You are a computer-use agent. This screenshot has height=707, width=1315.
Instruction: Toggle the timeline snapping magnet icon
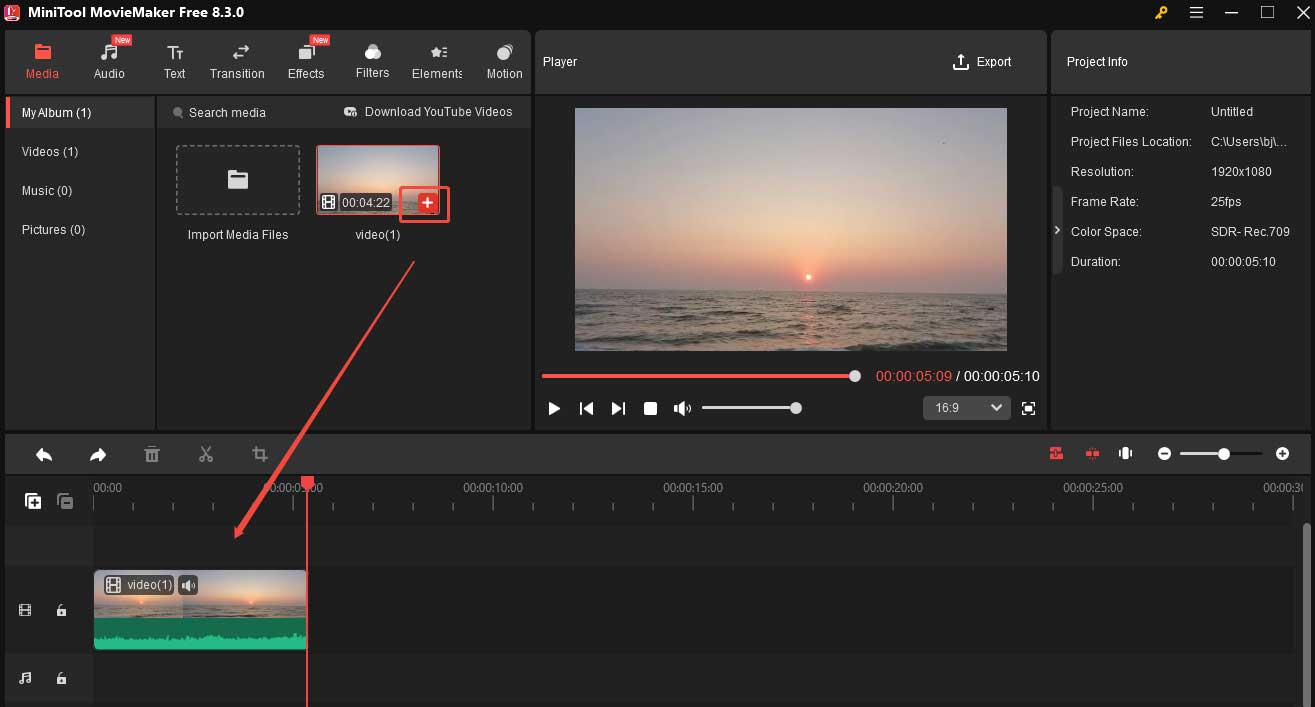pos(1056,454)
